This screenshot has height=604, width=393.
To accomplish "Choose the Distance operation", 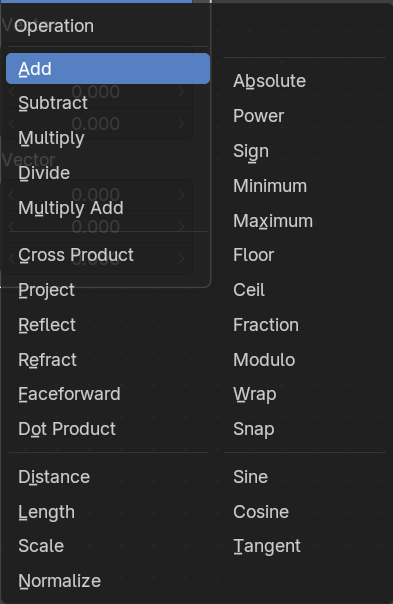I will coord(108,477).
